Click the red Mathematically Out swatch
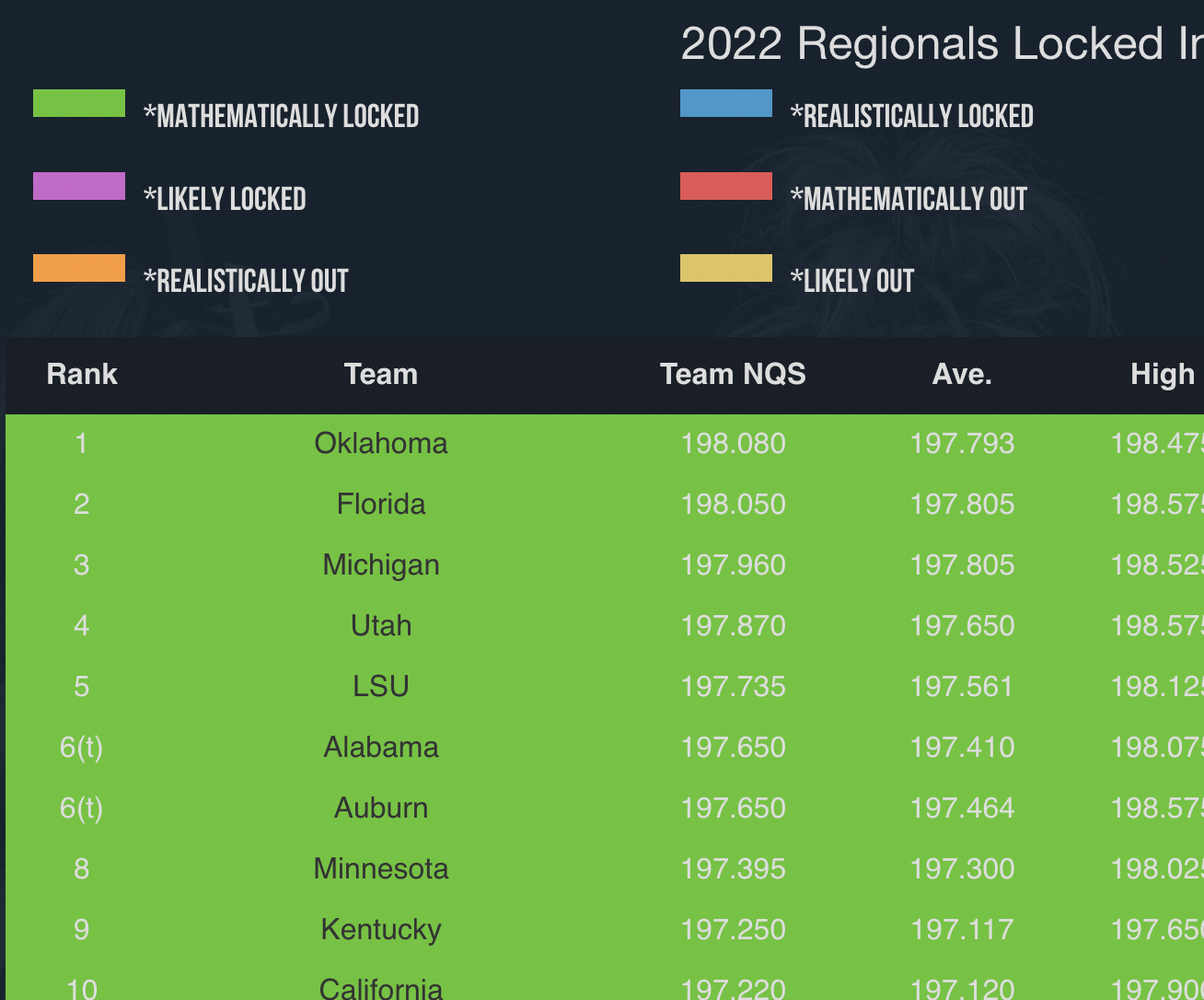This screenshot has width=1204, height=1000. 726,186
